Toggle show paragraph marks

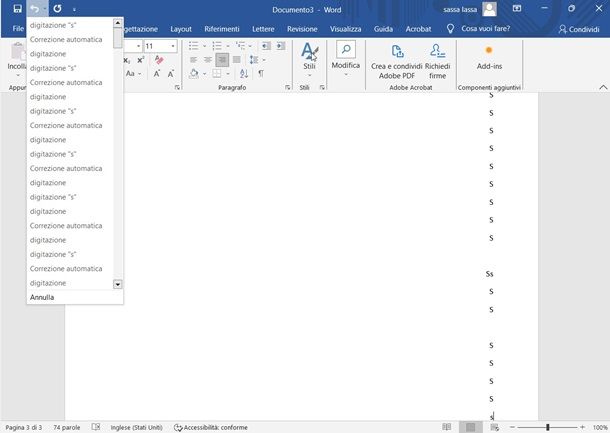(261, 74)
